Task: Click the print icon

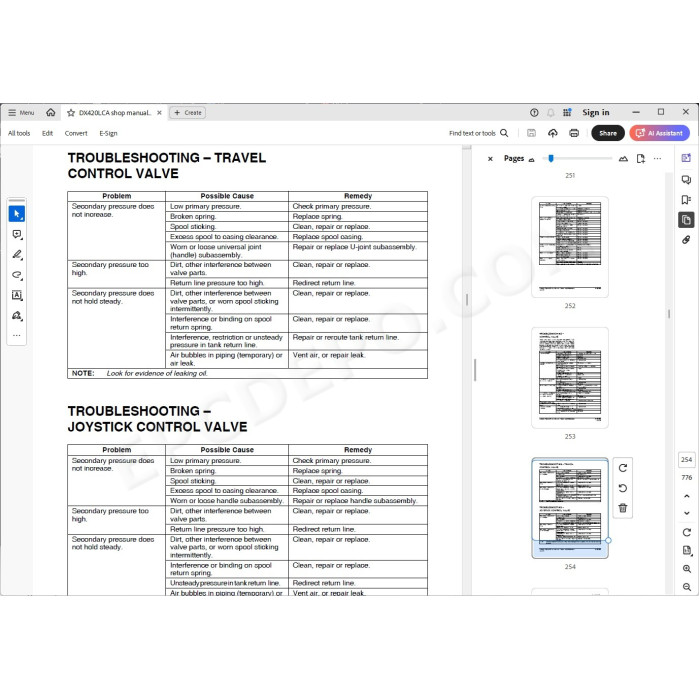Action: [x=574, y=133]
